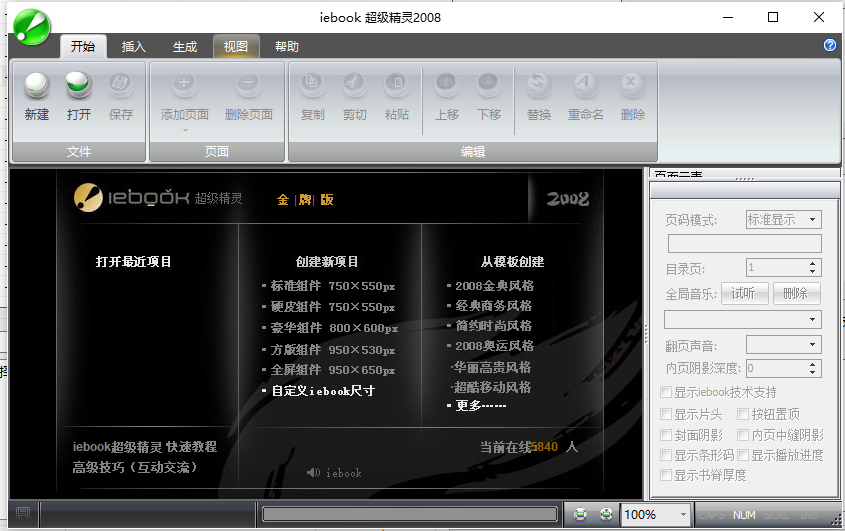
Task: Click the 打开 (Open) file icon
Action: pyautogui.click(x=79, y=86)
